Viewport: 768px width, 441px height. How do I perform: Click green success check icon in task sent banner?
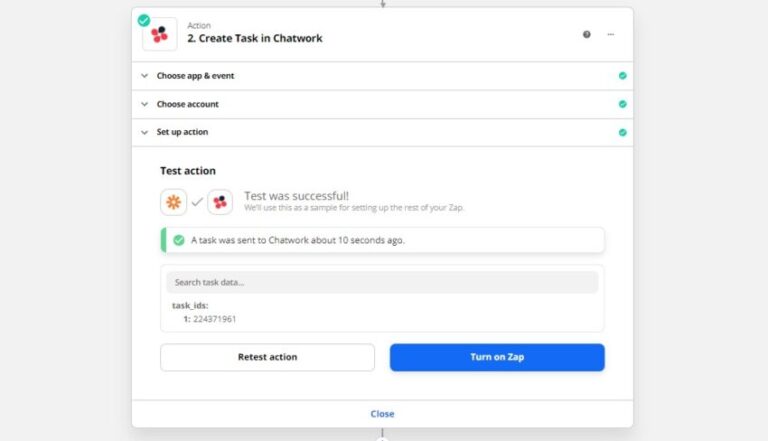179,240
